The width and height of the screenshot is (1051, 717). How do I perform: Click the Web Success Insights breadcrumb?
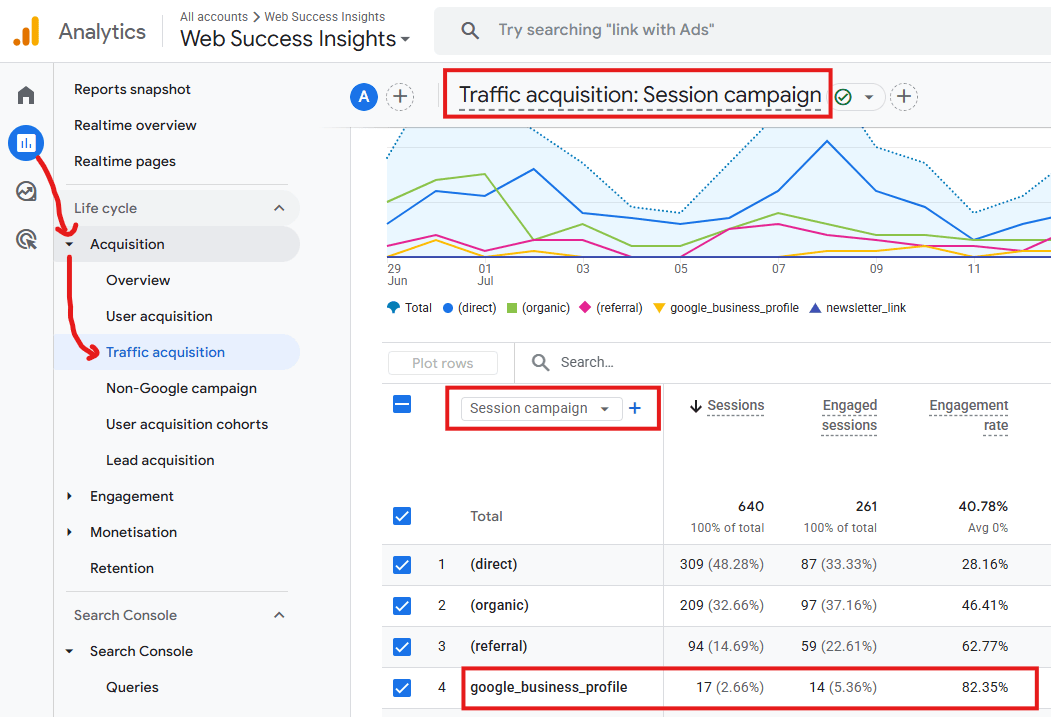click(x=324, y=17)
